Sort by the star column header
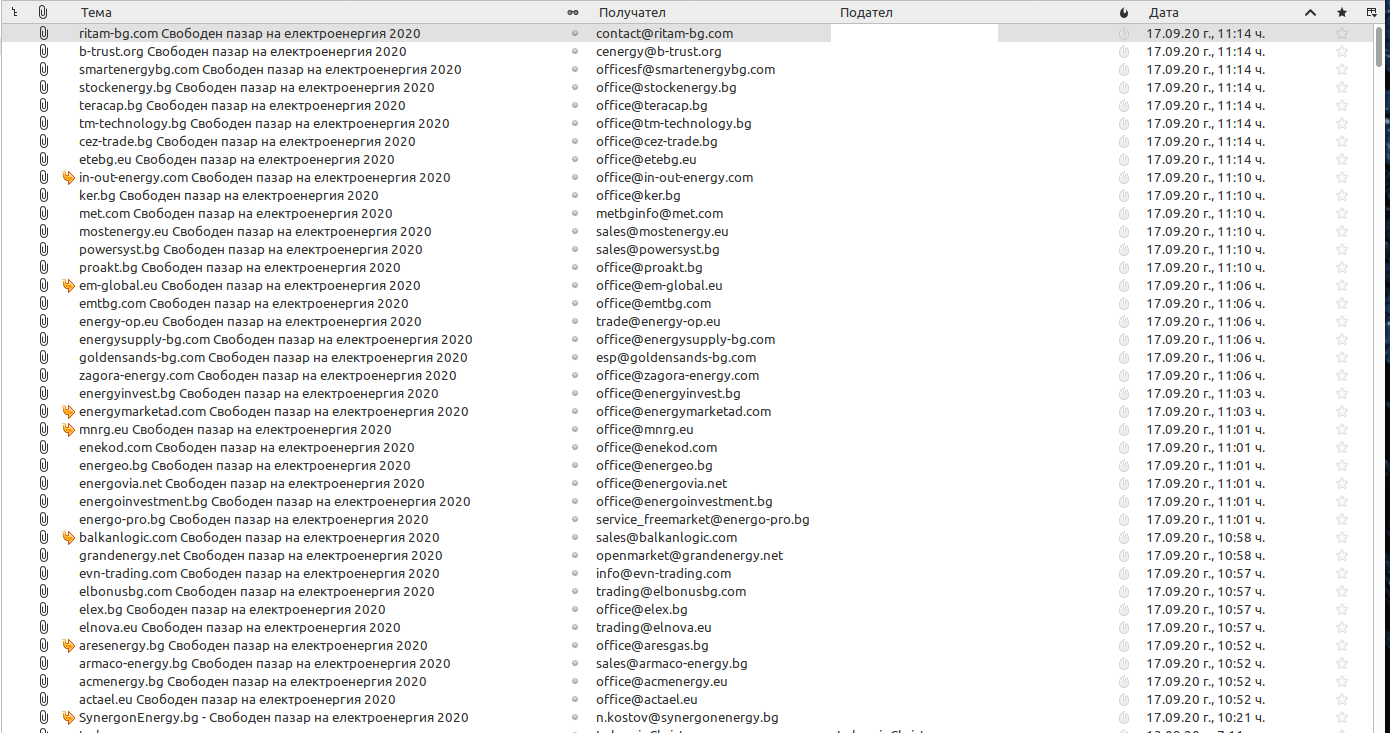1390x733 pixels. pos(1342,13)
